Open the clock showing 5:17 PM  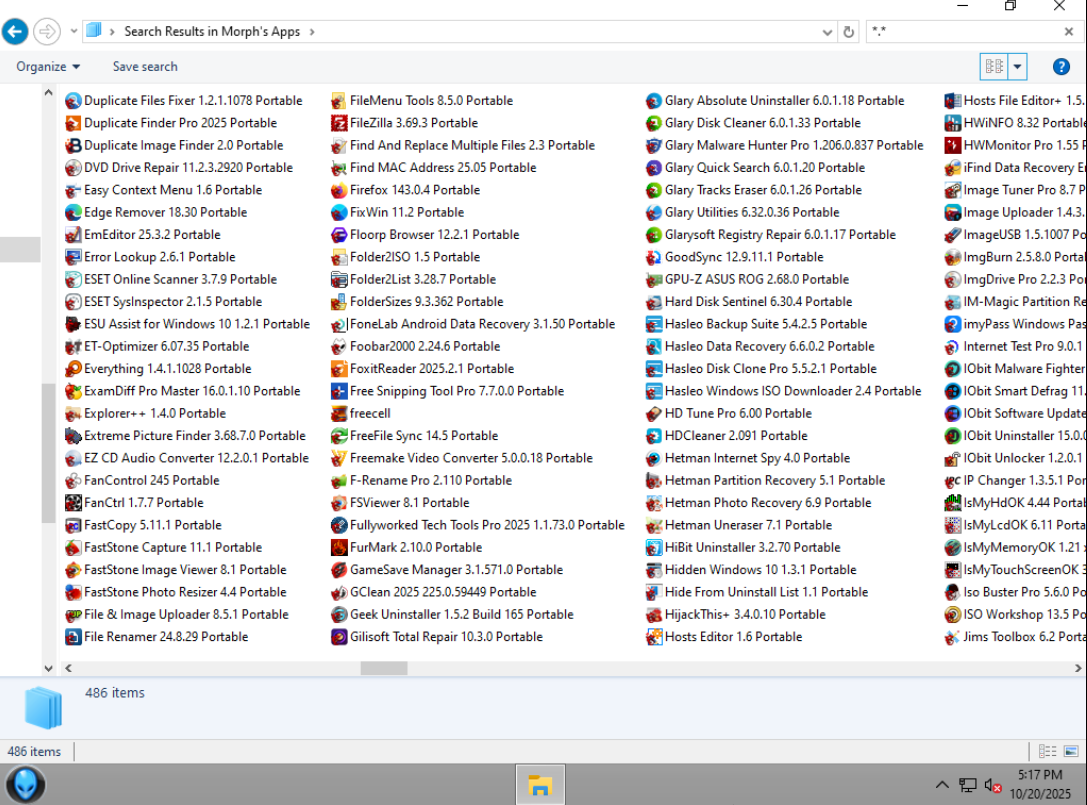(x=1040, y=784)
